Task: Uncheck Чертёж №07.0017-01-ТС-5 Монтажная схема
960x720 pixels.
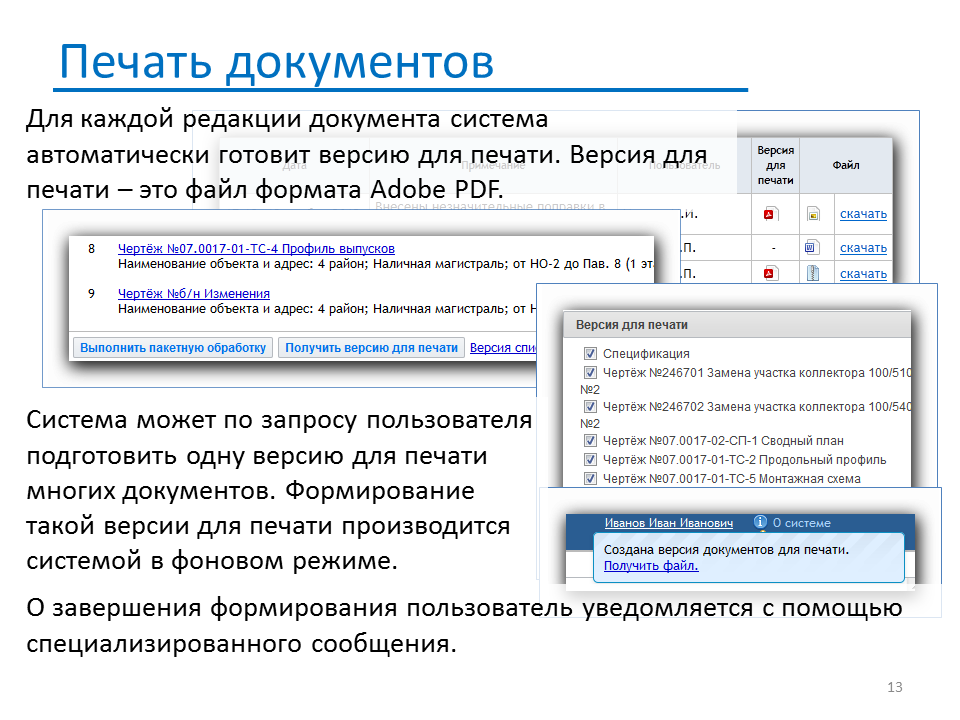Action: [590, 478]
